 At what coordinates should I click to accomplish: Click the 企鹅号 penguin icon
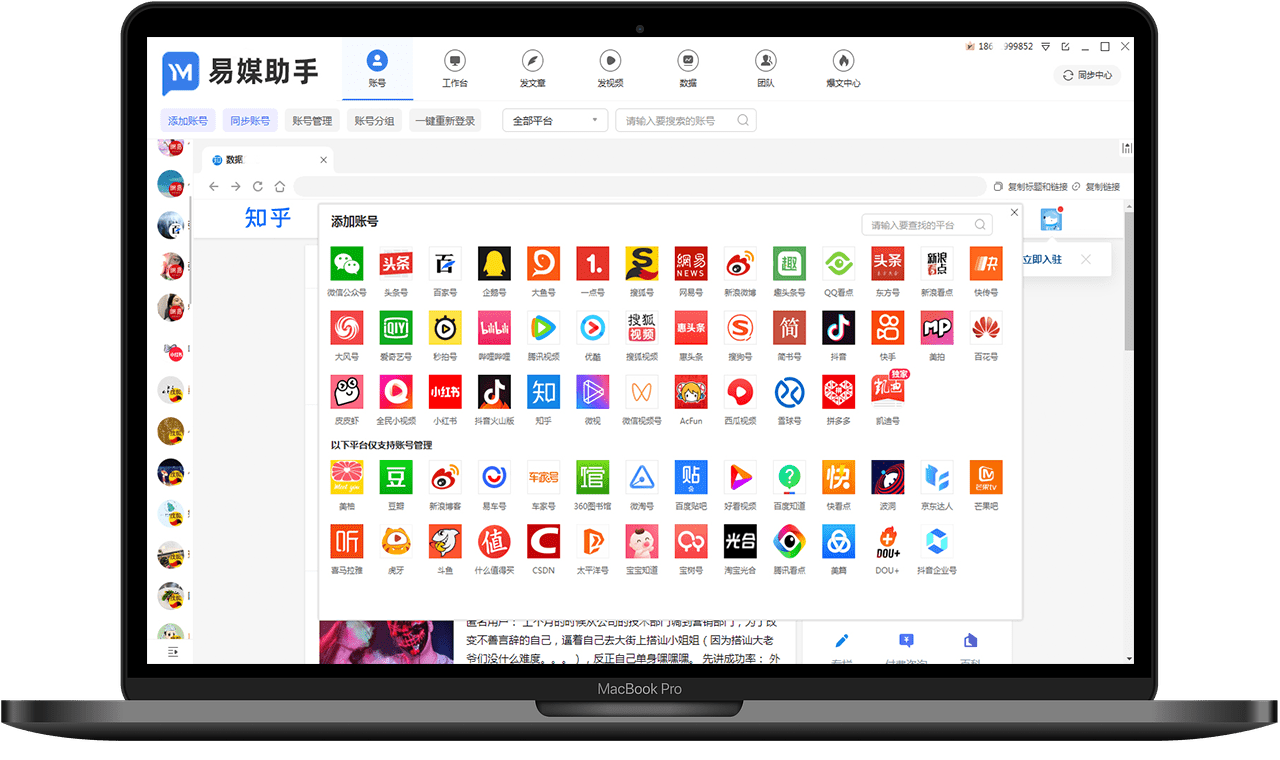[x=494, y=264]
